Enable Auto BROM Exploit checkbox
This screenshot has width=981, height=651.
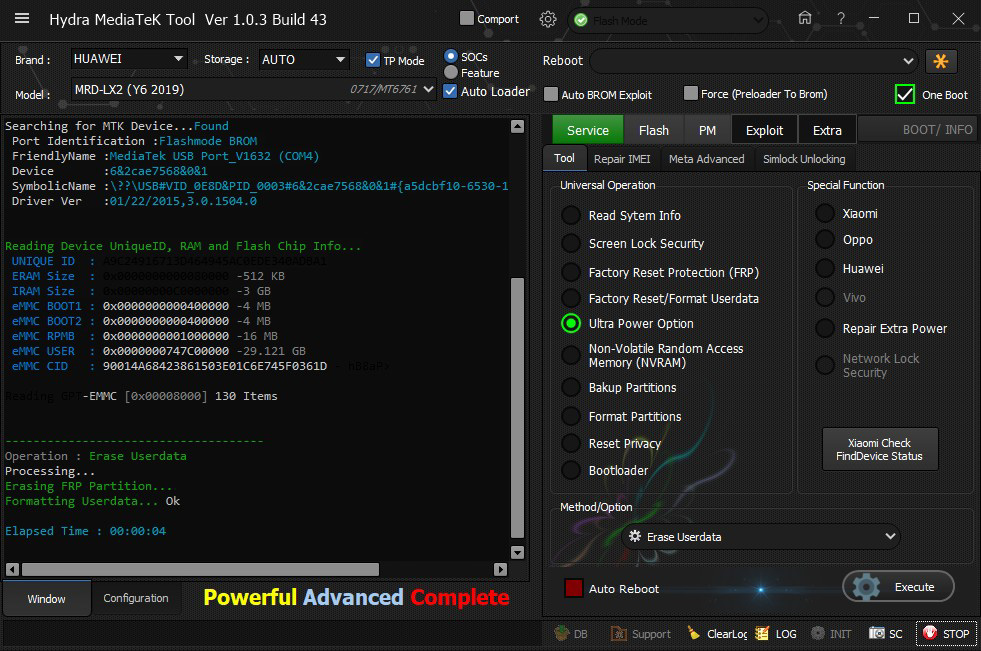click(x=551, y=94)
